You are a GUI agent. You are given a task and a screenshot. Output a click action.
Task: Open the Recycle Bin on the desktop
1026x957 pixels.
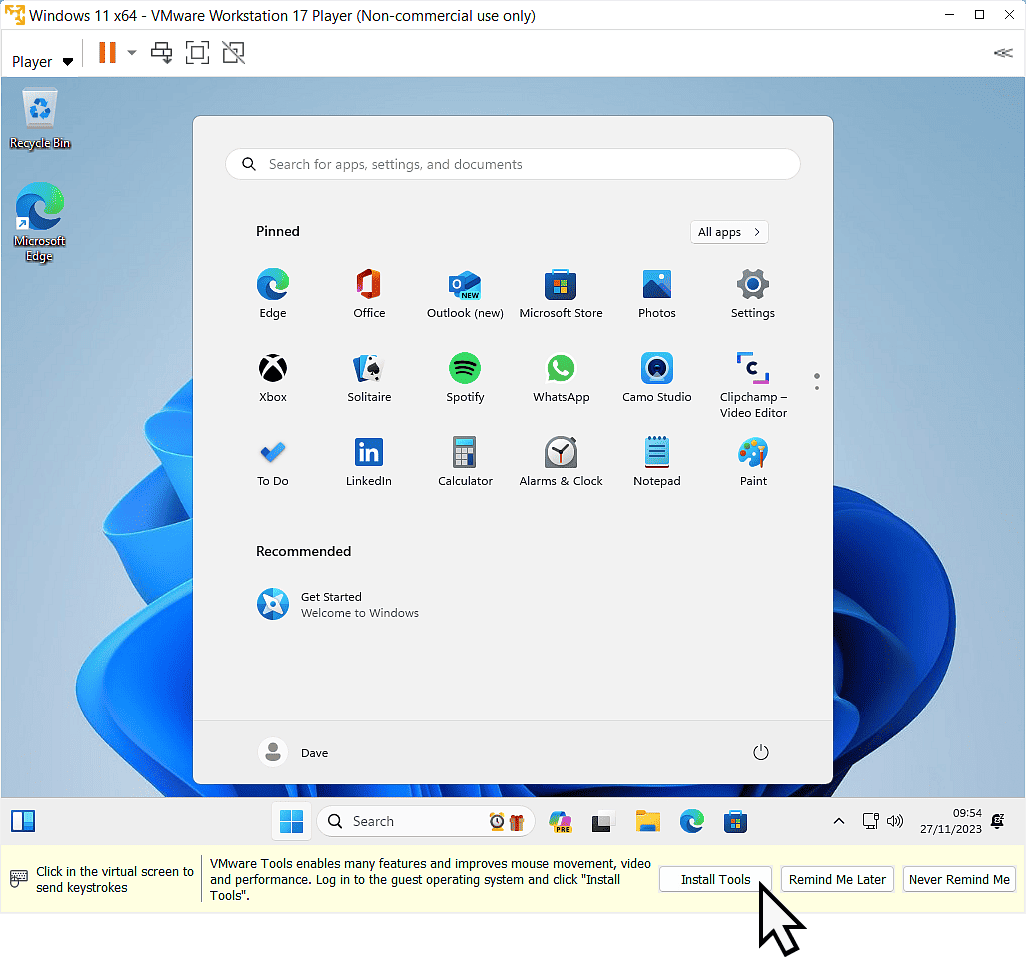[39, 110]
